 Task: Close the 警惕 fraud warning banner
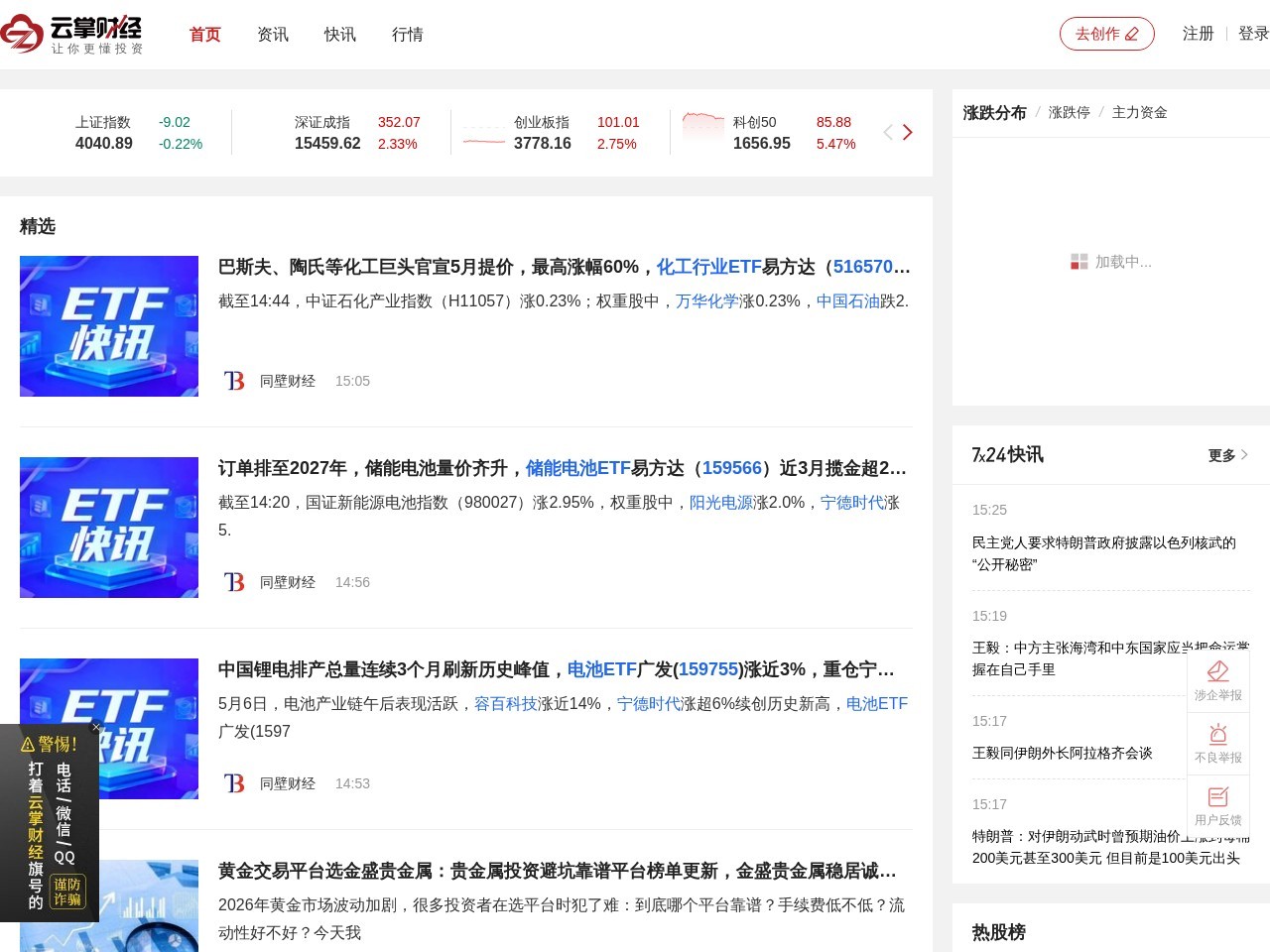coord(96,727)
